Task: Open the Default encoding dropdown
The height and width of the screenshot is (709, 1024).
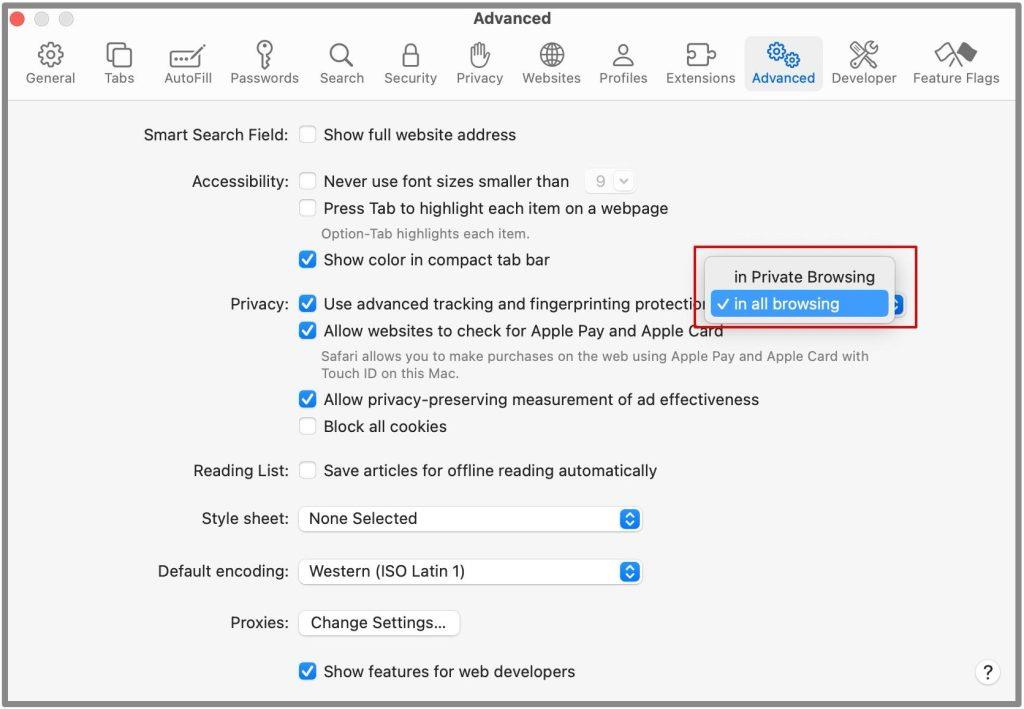Action: pos(470,572)
